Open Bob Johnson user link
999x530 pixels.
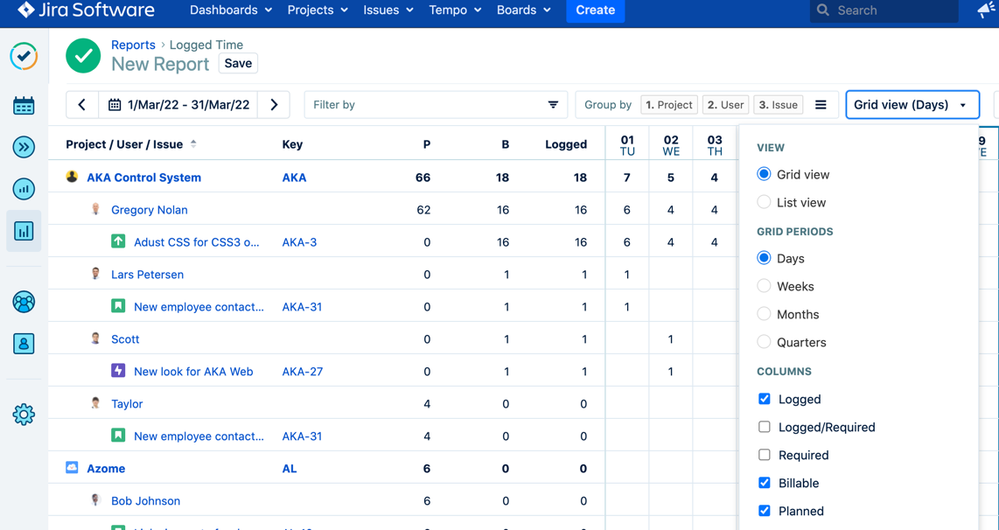(145, 501)
